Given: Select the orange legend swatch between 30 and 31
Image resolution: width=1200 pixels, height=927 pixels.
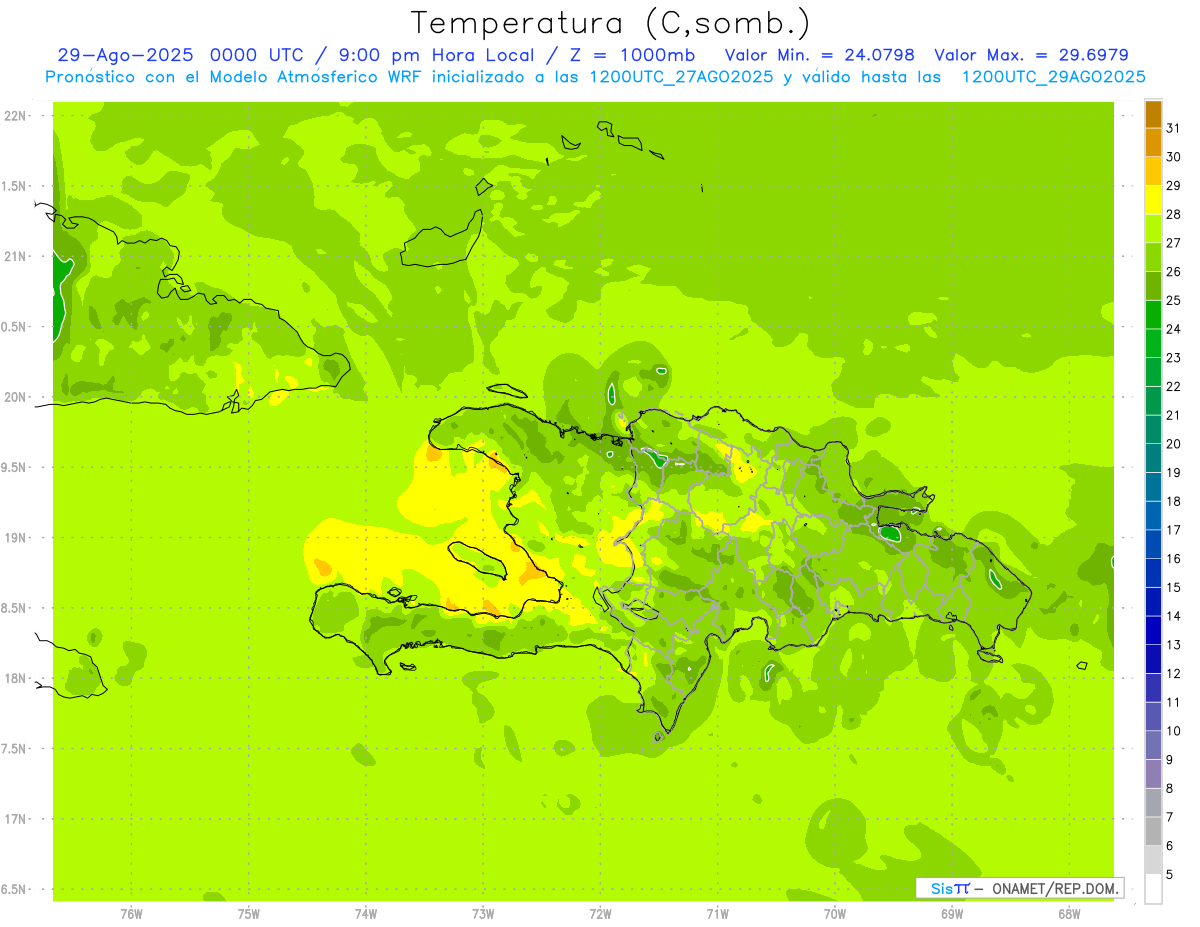Looking at the screenshot, I should [x=1153, y=143].
